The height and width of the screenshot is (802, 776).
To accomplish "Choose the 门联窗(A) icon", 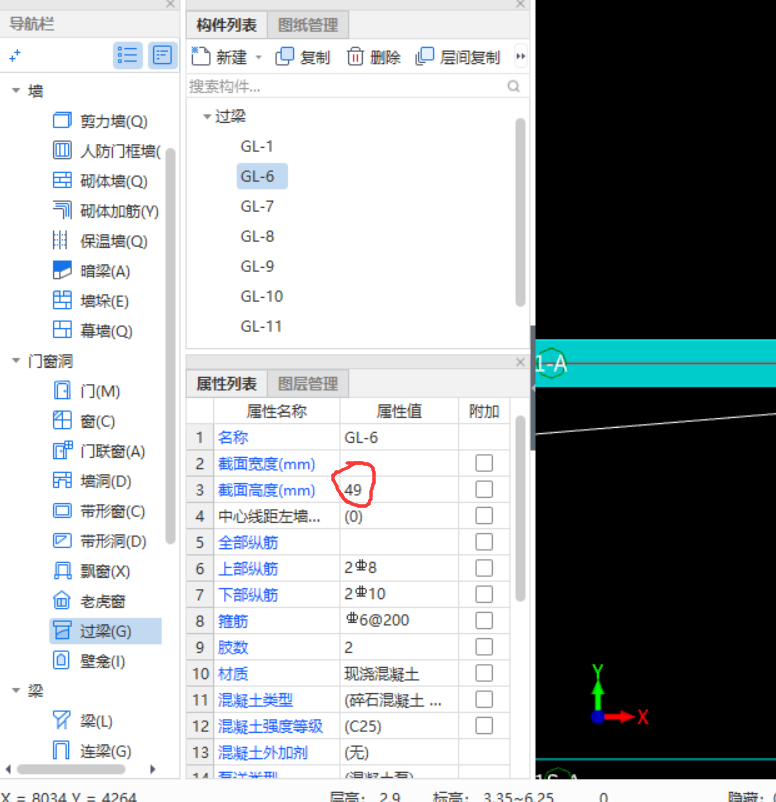I will (62, 451).
